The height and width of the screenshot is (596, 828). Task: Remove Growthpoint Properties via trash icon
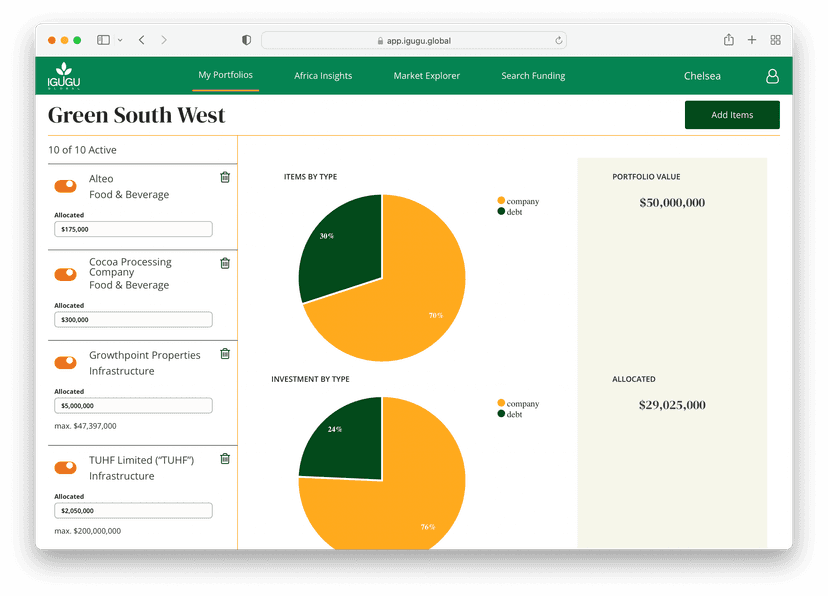[x=225, y=354]
